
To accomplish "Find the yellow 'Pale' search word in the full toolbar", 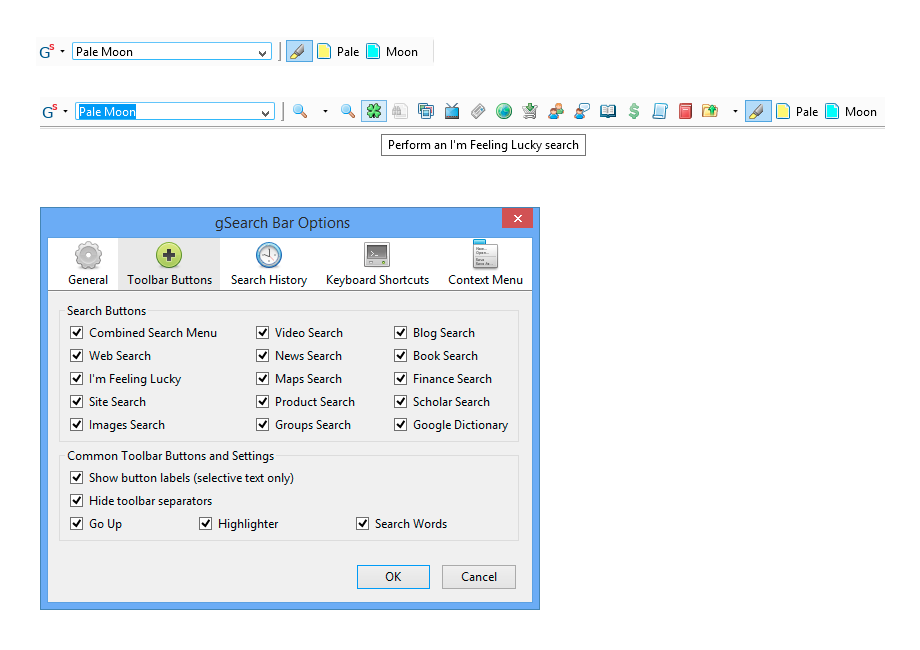I will click(797, 111).
